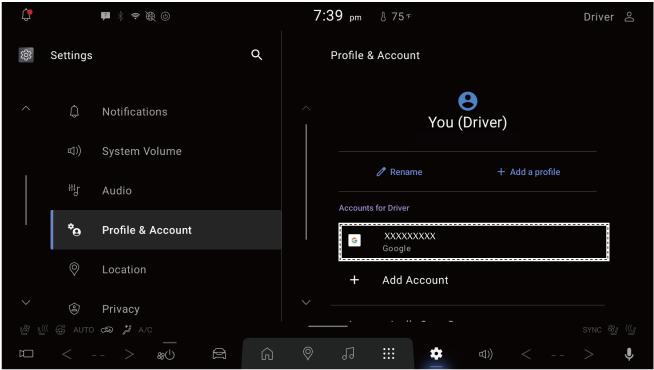
Task: Open the navigation map pin icon
Action: [x=308, y=354]
